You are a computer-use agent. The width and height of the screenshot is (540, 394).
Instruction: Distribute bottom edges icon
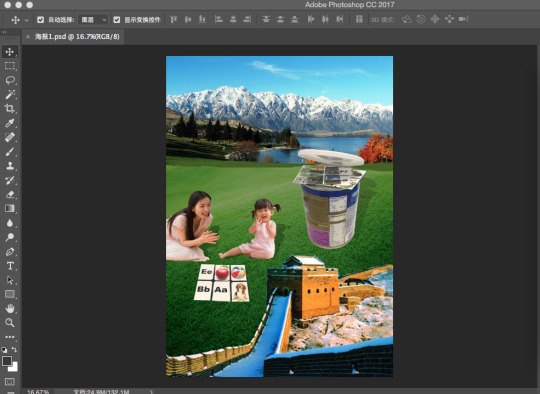tap(294, 19)
